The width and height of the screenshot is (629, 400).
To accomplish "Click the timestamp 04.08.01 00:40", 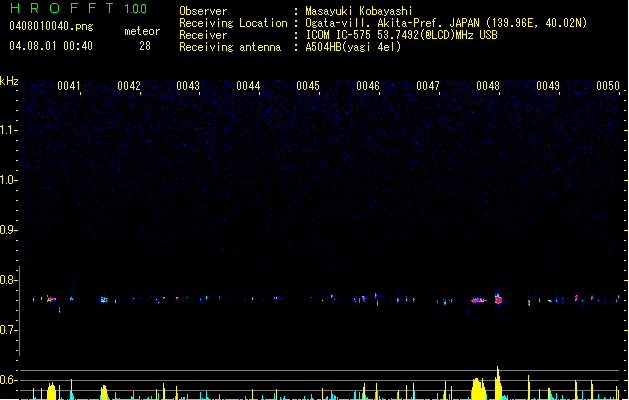I will 51,46.
